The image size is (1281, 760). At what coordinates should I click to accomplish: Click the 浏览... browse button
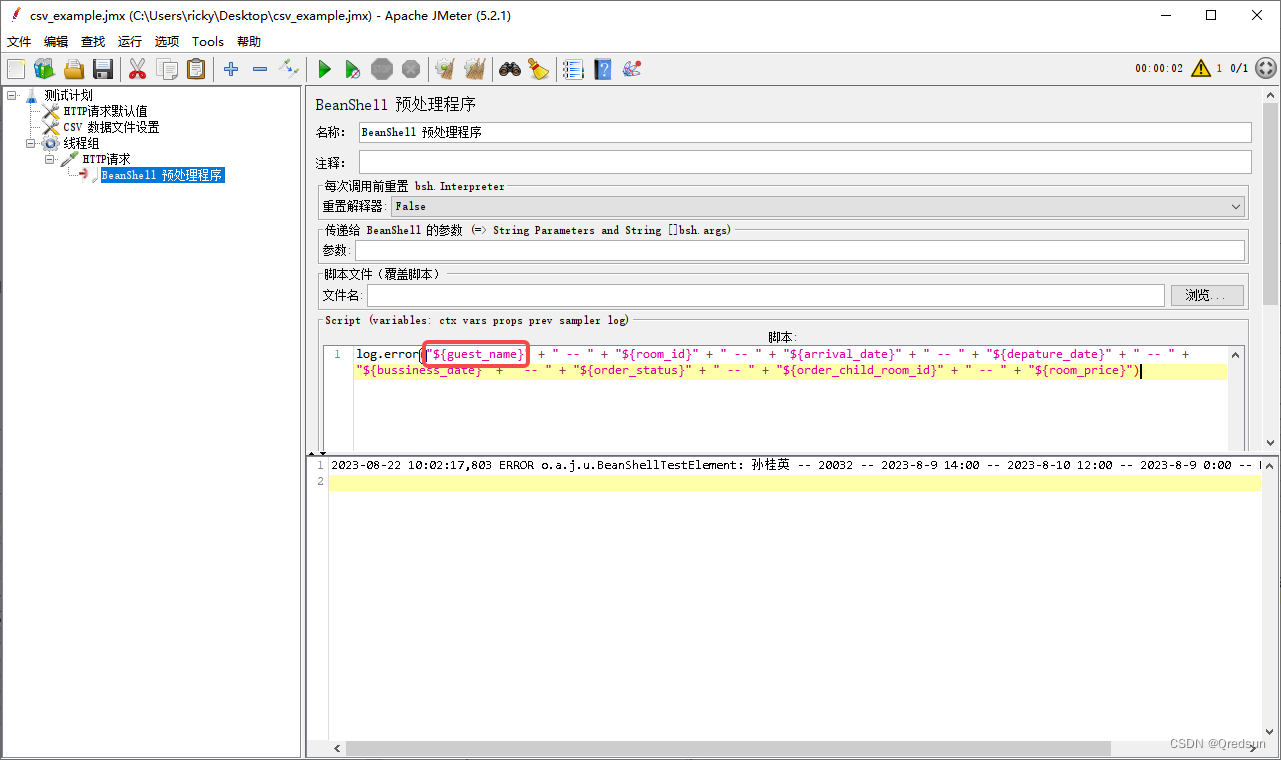(1207, 295)
